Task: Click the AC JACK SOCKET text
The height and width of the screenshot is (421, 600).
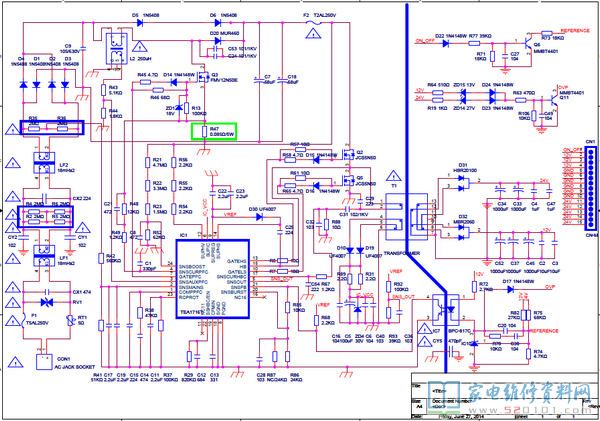Action: (x=75, y=367)
